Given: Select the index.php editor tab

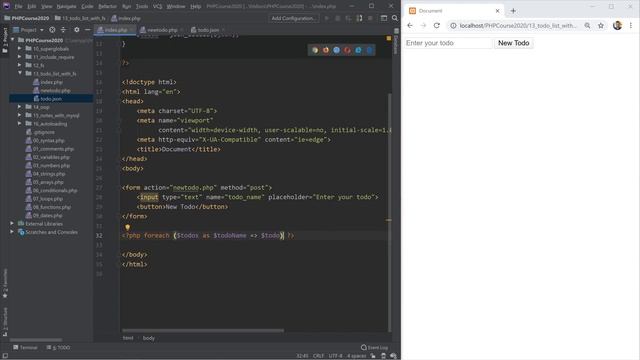Looking at the screenshot, I should (x=116, y=30).
